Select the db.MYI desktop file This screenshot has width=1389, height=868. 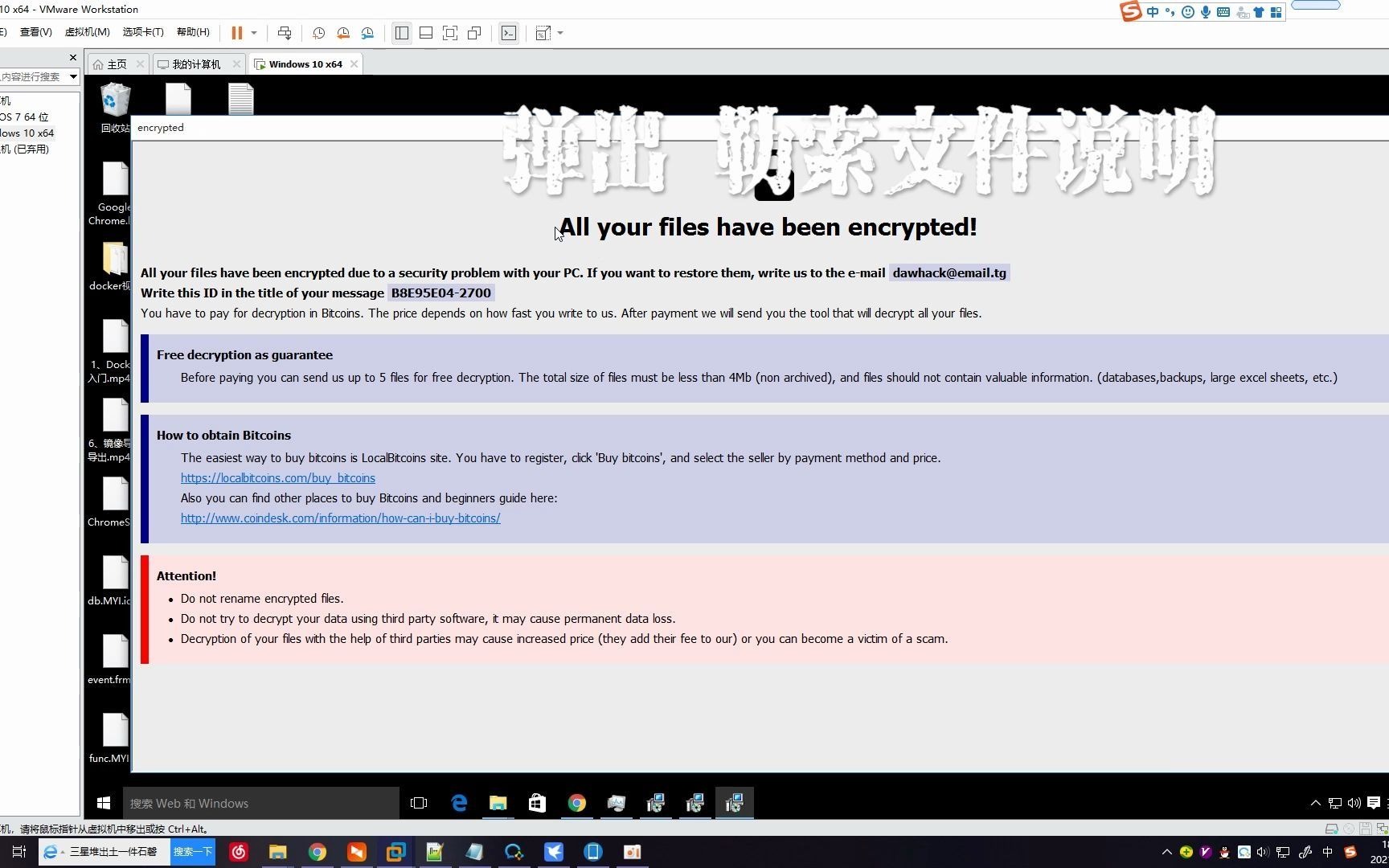(x=111, y=581)
